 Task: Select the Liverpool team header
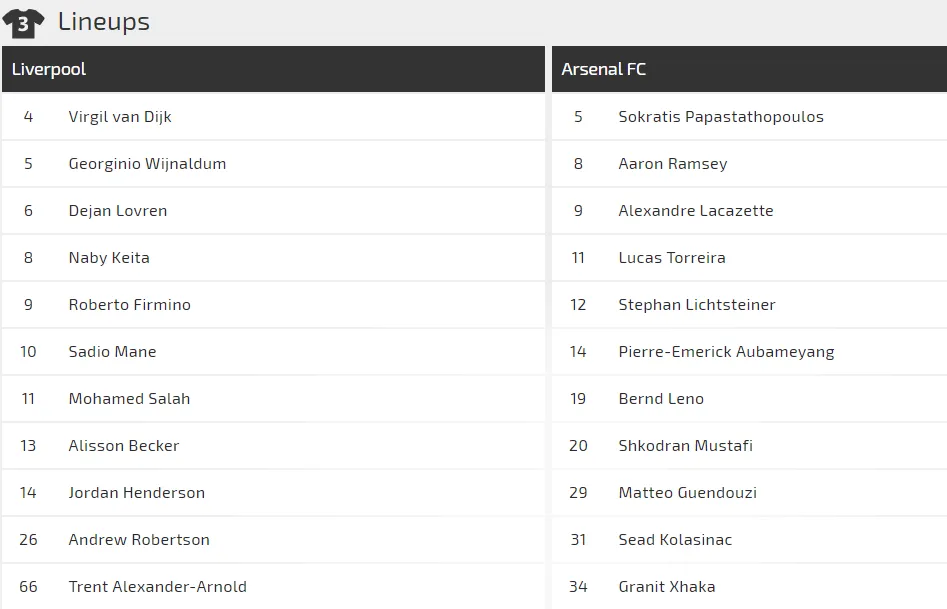click(49, 69)
